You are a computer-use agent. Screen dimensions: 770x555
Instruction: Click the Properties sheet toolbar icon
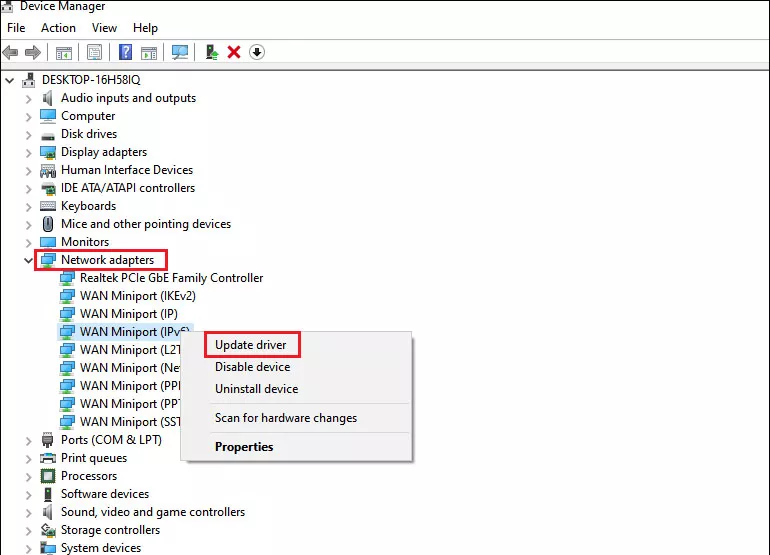[x=94, y=52]
